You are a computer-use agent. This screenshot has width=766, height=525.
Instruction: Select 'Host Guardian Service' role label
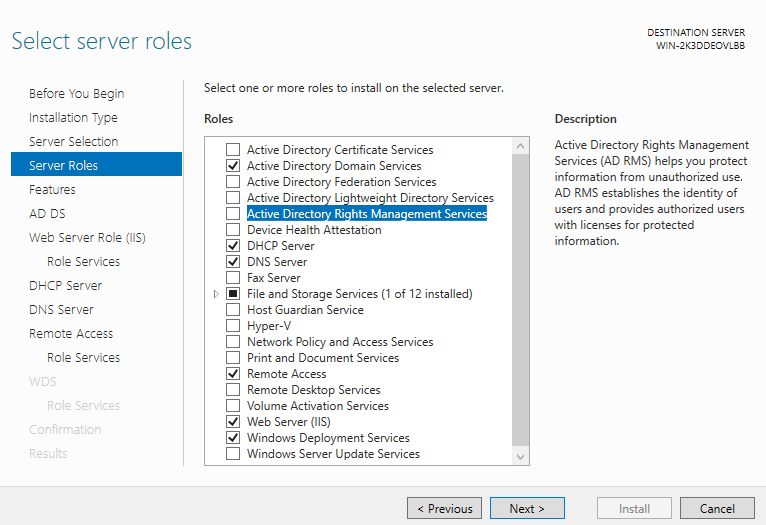pyautogui.click(x=305, y=310)
